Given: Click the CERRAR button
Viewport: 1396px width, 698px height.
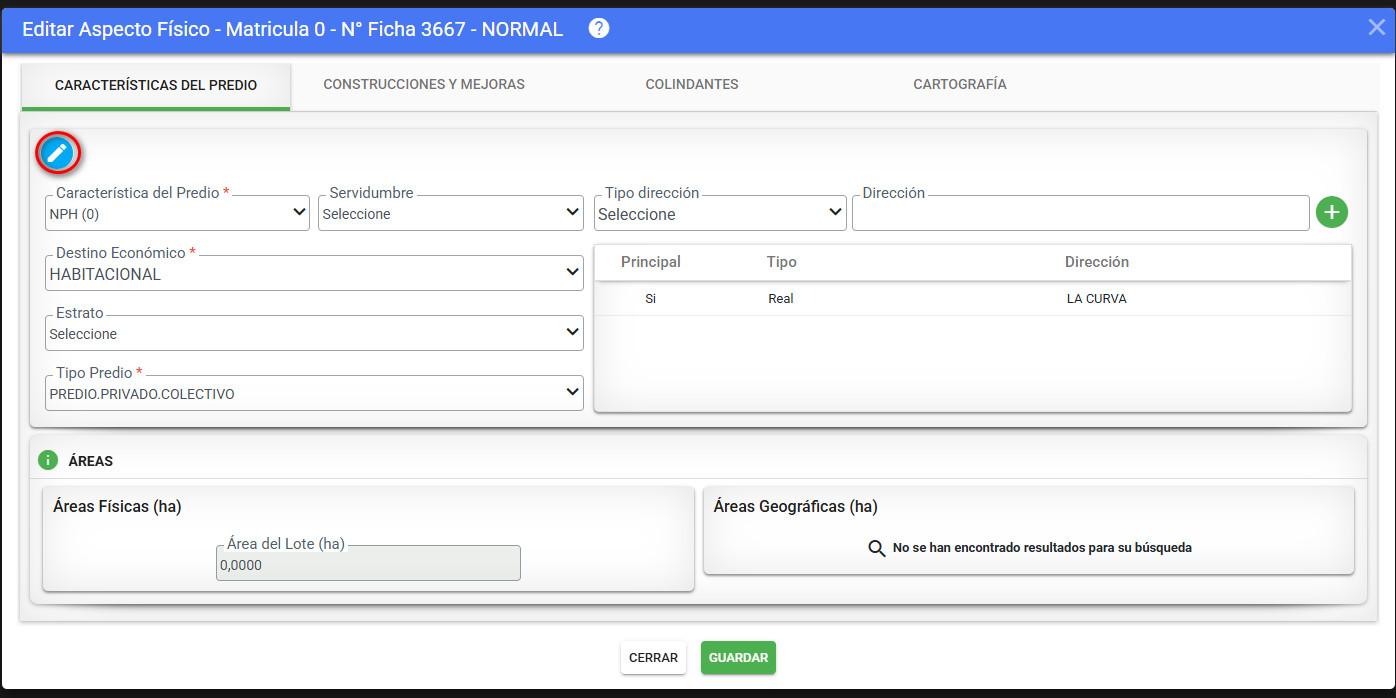Looking at the screenshot, I should point(654,658).
